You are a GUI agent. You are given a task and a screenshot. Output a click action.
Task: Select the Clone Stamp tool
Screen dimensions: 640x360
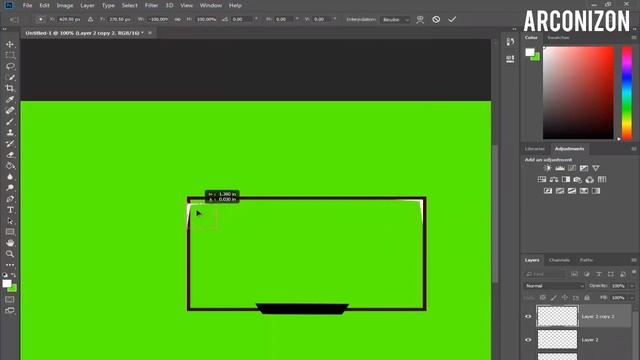[x=10, y=132]
